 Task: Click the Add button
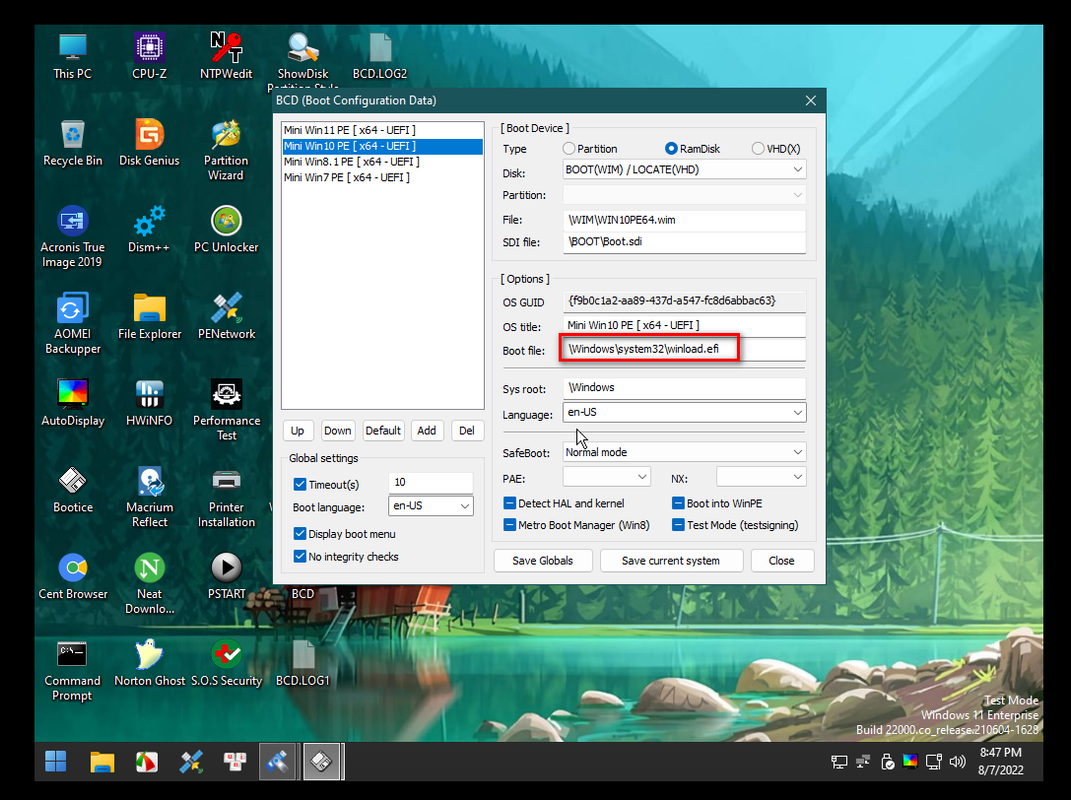pyautogui.click(x=427, y=430)
